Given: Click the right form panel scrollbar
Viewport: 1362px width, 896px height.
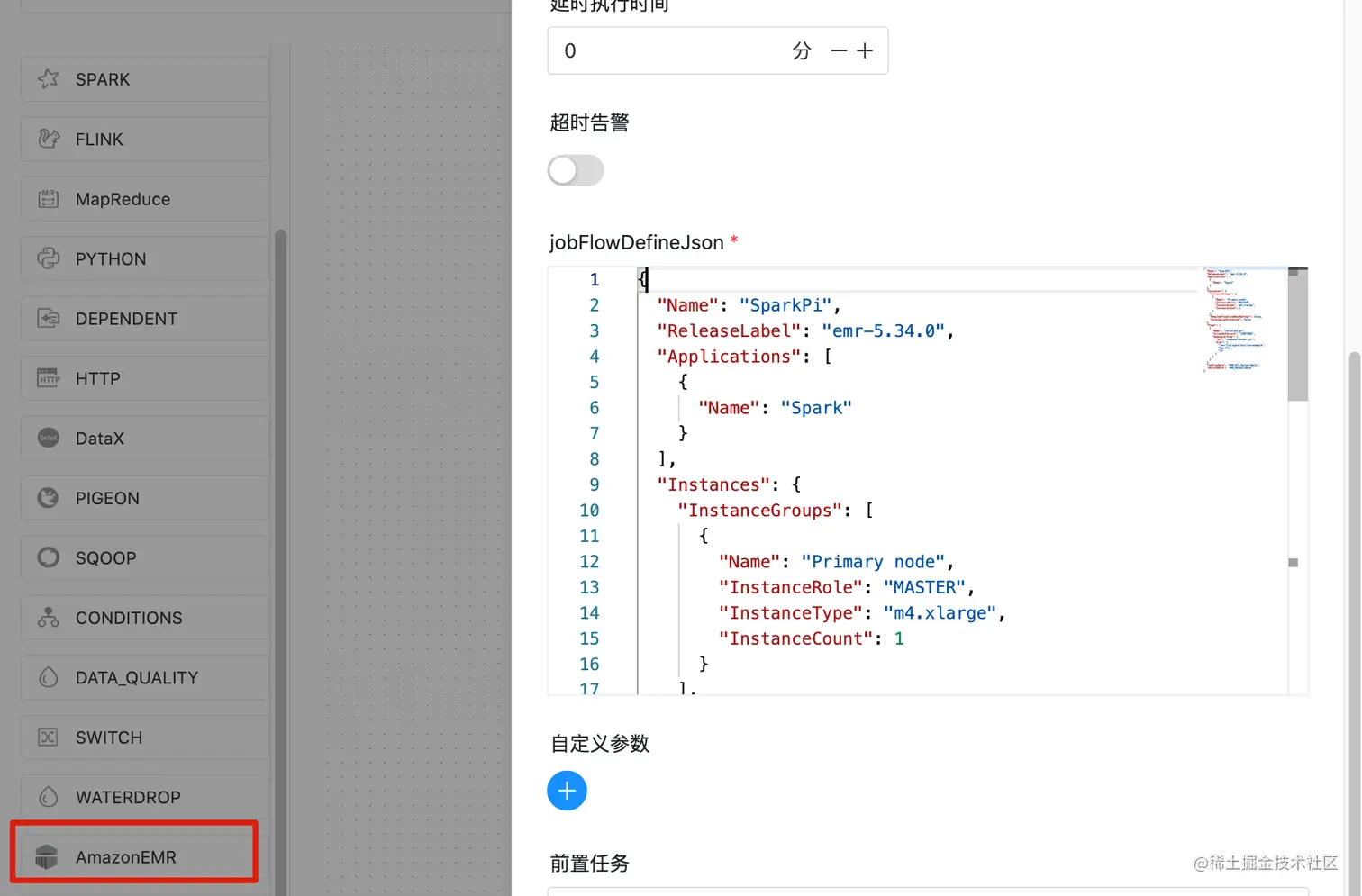Looking at the screenshot, I should pyautogui.click(x=1355, y=621).
